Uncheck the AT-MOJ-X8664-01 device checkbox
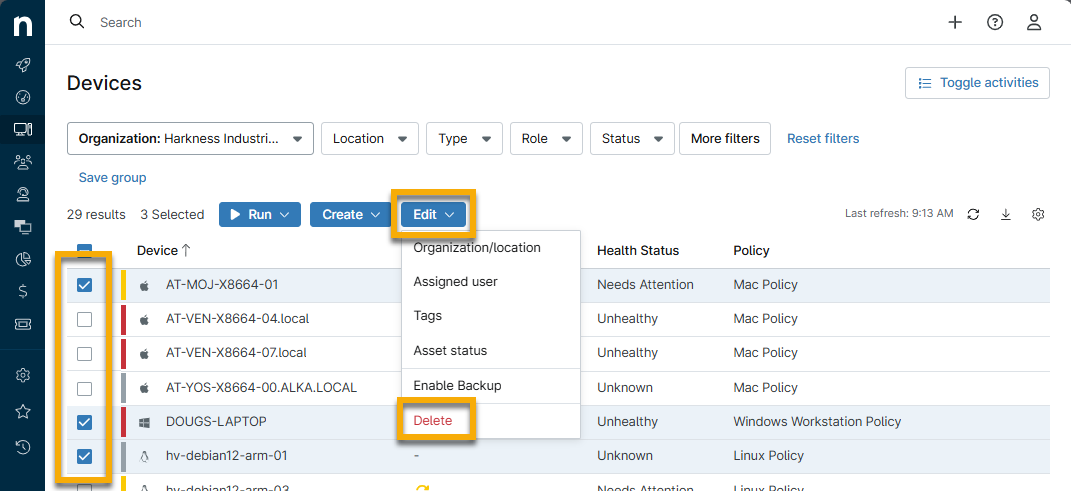The image size is (1071, 491). click(85, 285)
